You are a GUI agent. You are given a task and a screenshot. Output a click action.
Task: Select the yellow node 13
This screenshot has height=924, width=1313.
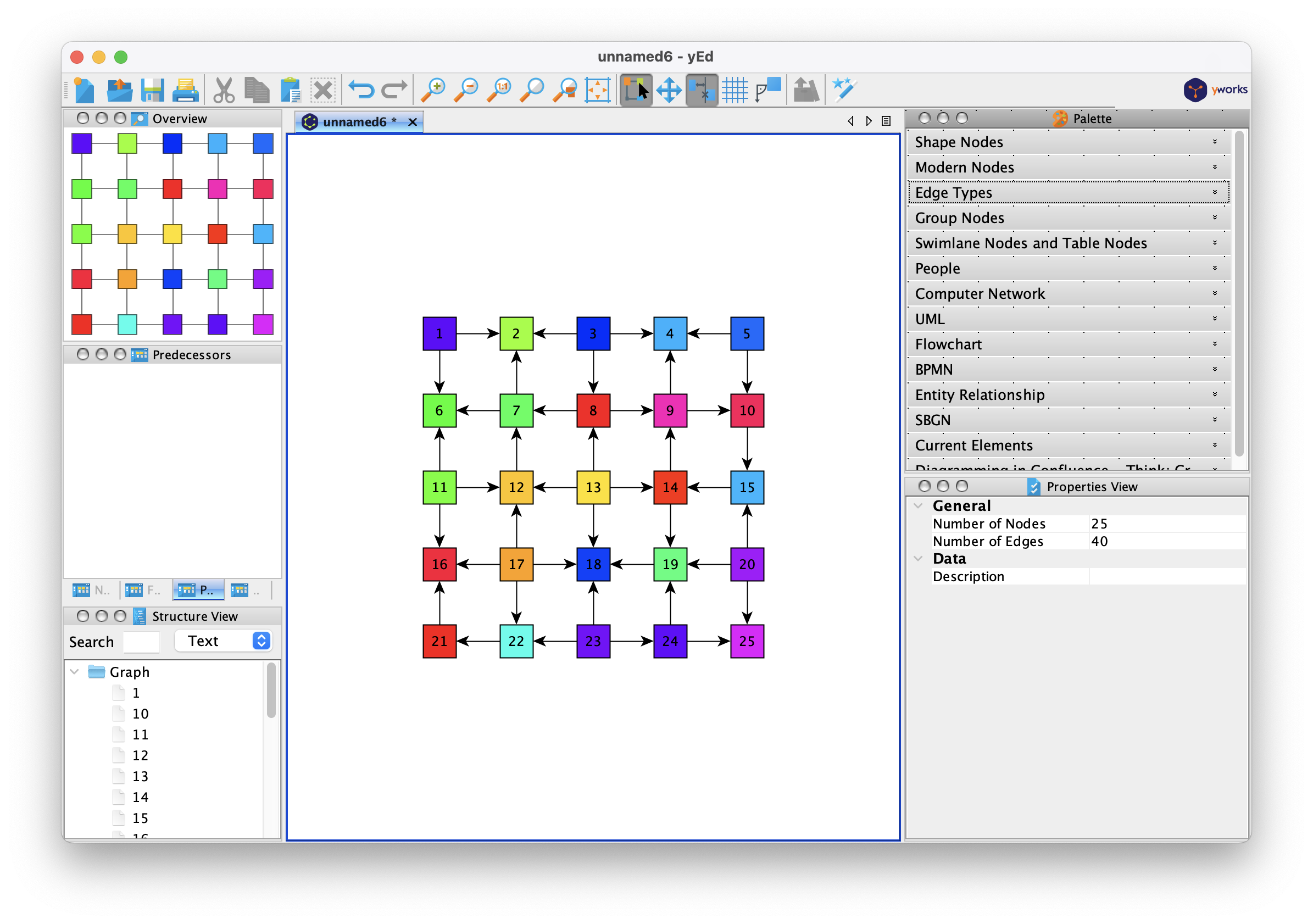coord(593,487)
